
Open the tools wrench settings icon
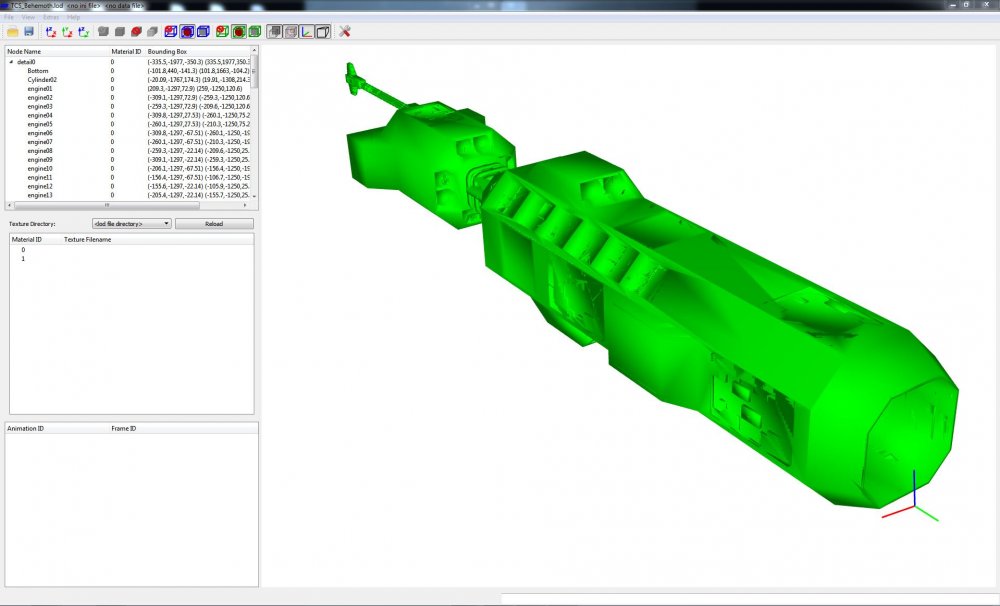(x=344, y=31)
